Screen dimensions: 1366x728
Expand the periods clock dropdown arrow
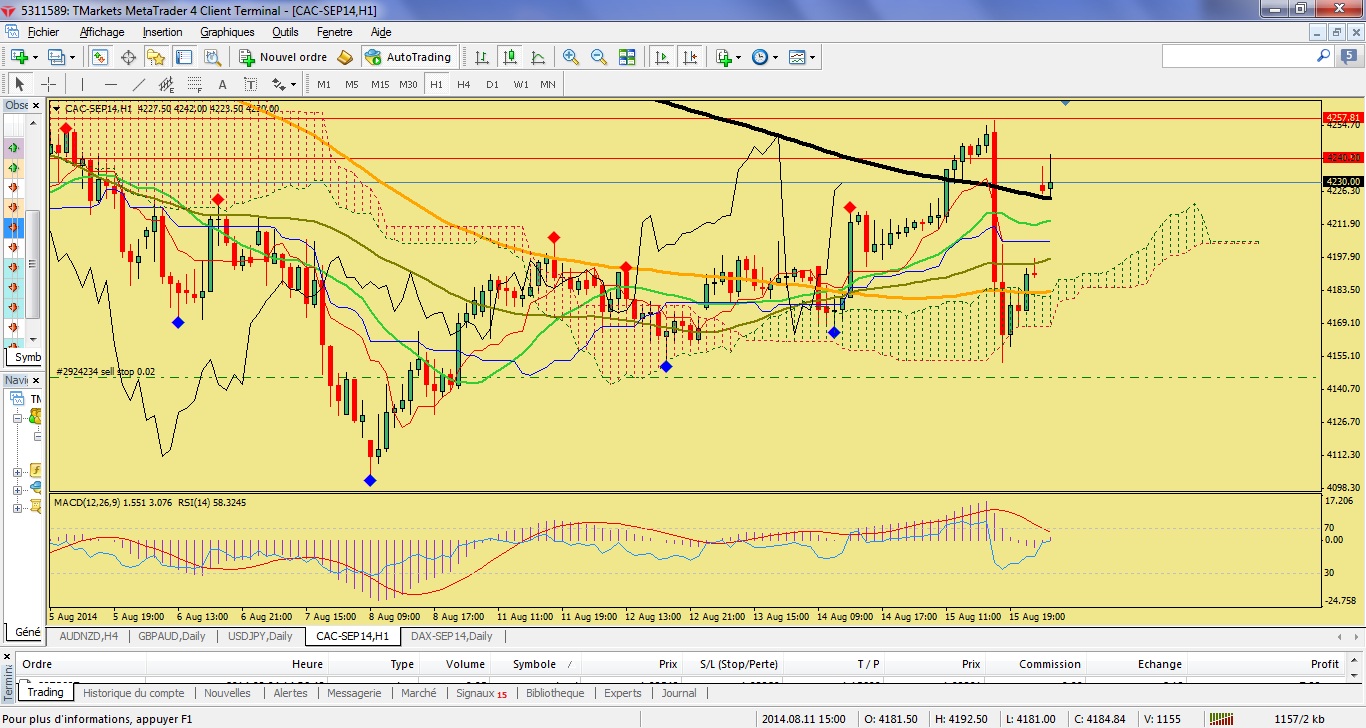(x=775, y=57)
